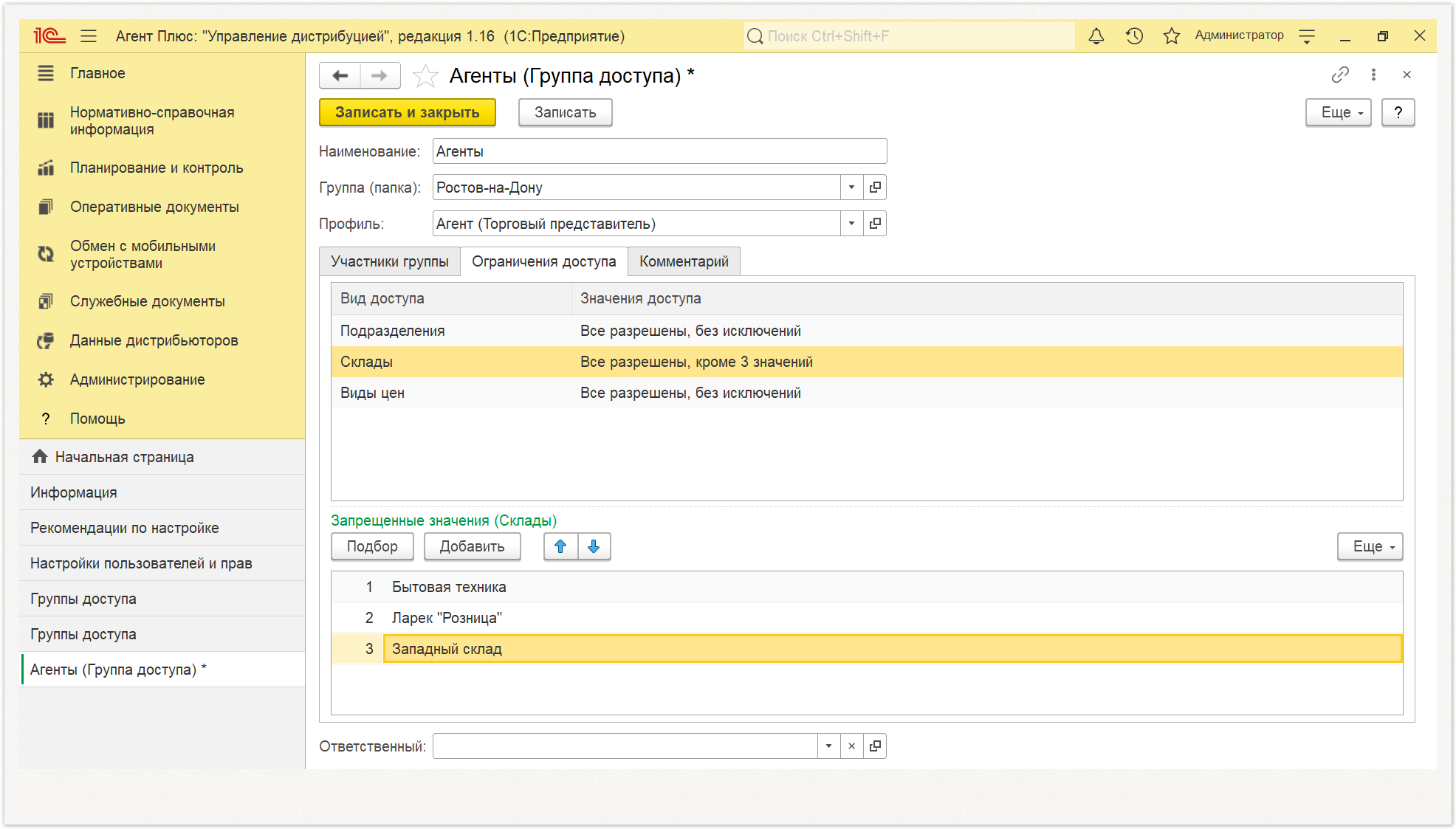Switch to Участники группы tab
This screenshot has width=1456, height=829.
coord(390,261)
